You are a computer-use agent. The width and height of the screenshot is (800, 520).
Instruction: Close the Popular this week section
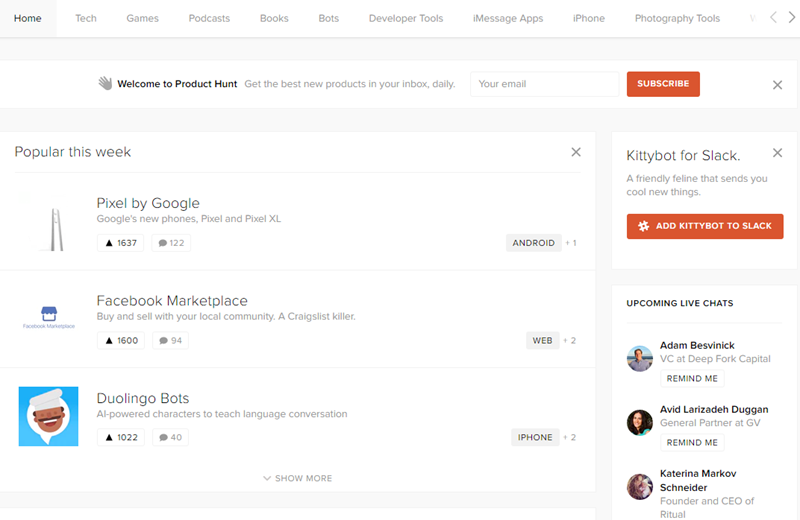pyautogui.click(x=576, y=152)
